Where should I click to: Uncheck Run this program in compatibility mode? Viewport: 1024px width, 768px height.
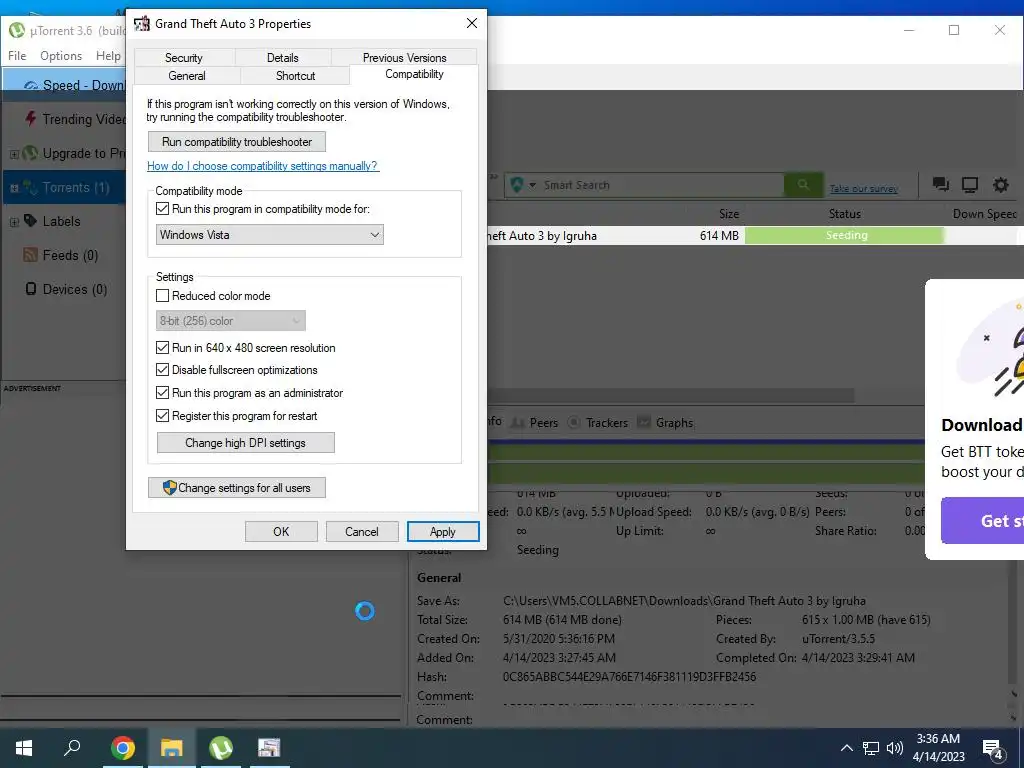163,209
